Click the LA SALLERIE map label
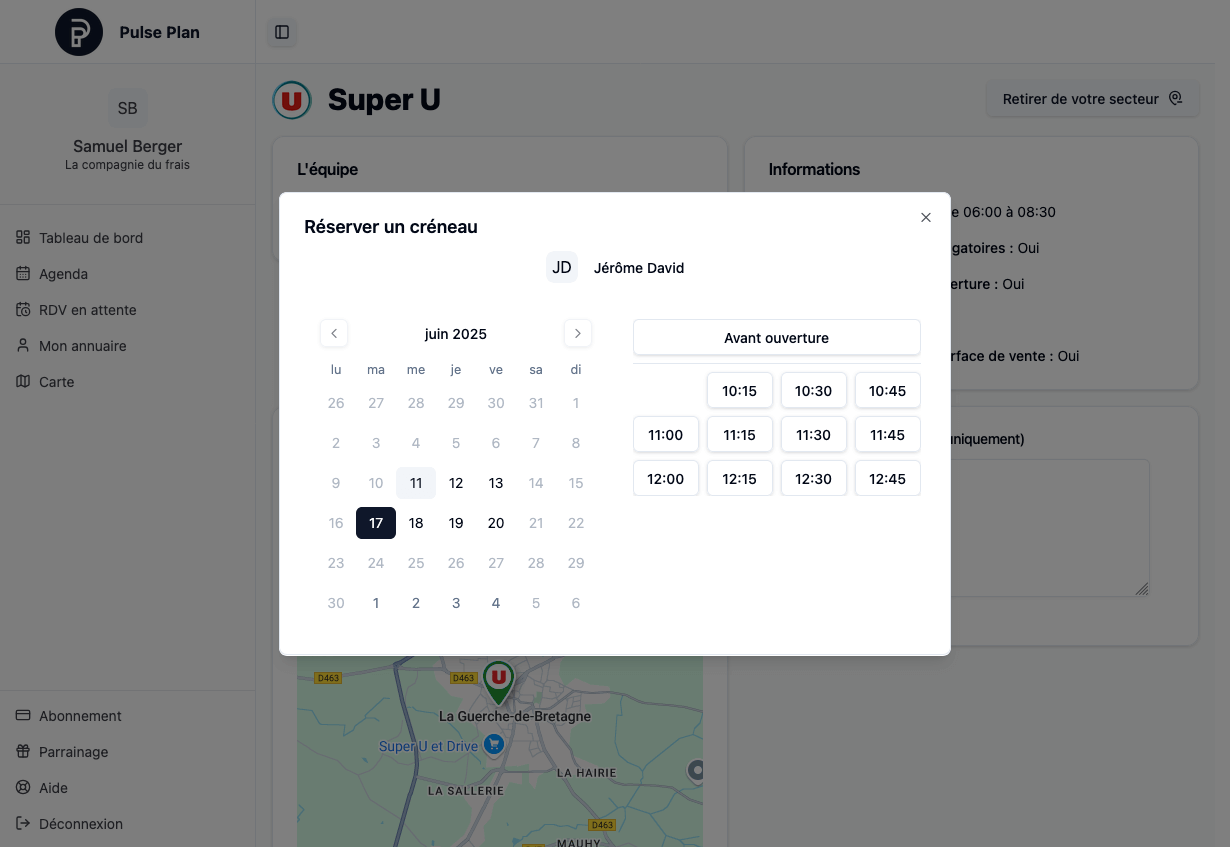The image size is (1230, 847). pyautogui.click(x=466, y=790)
